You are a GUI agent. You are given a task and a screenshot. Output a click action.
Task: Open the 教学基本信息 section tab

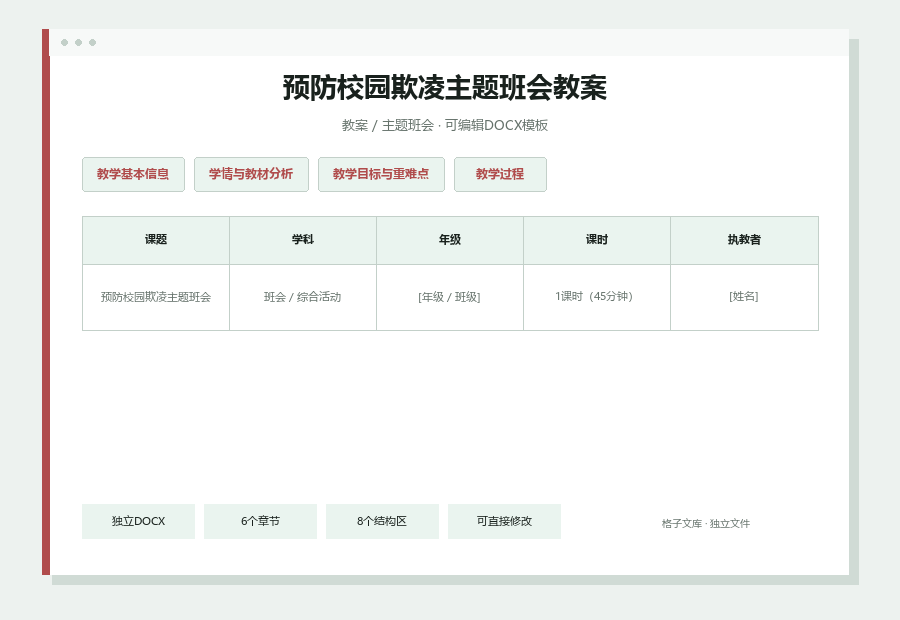133,175
